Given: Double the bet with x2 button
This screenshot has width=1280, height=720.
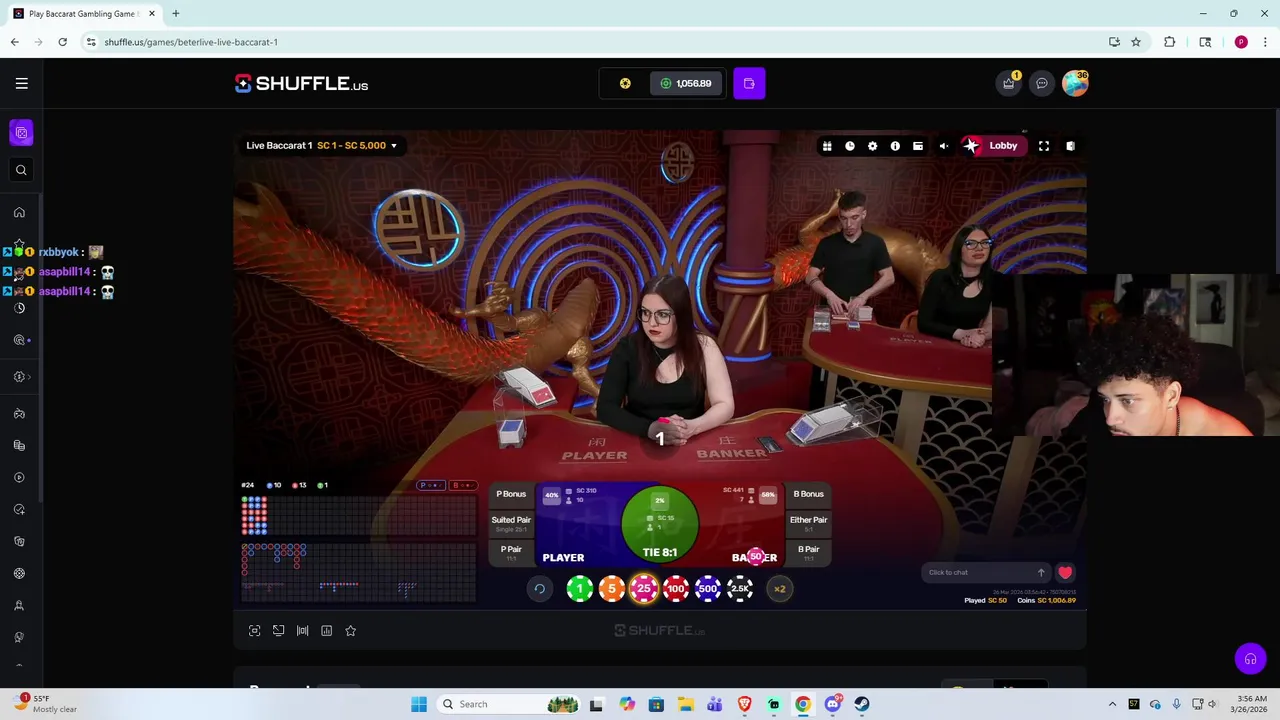Looking at the screenshot, I should (779, 589).
